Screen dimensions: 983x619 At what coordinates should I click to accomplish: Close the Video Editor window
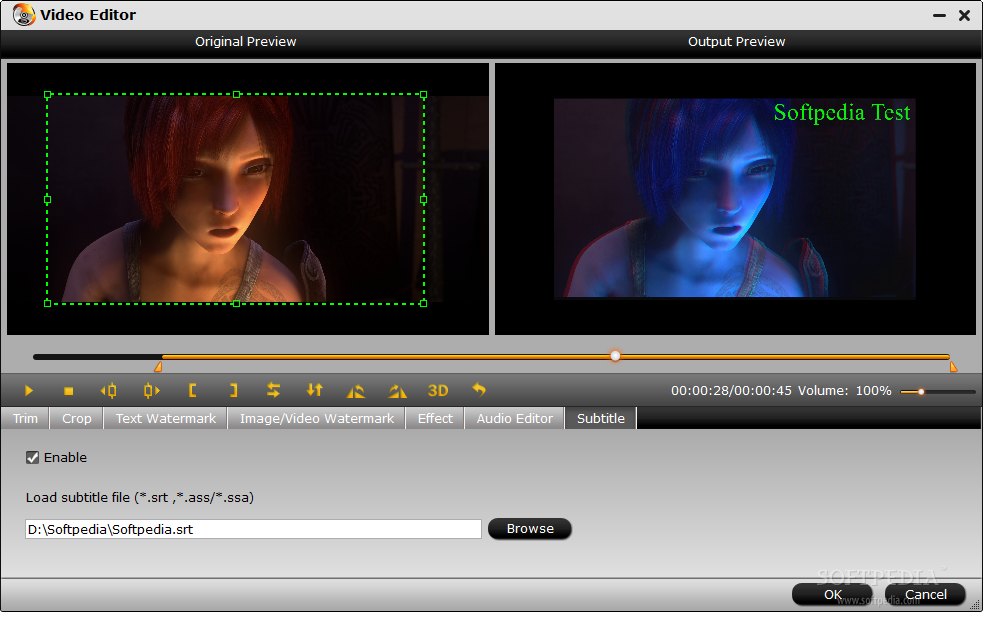pos(965,15)
